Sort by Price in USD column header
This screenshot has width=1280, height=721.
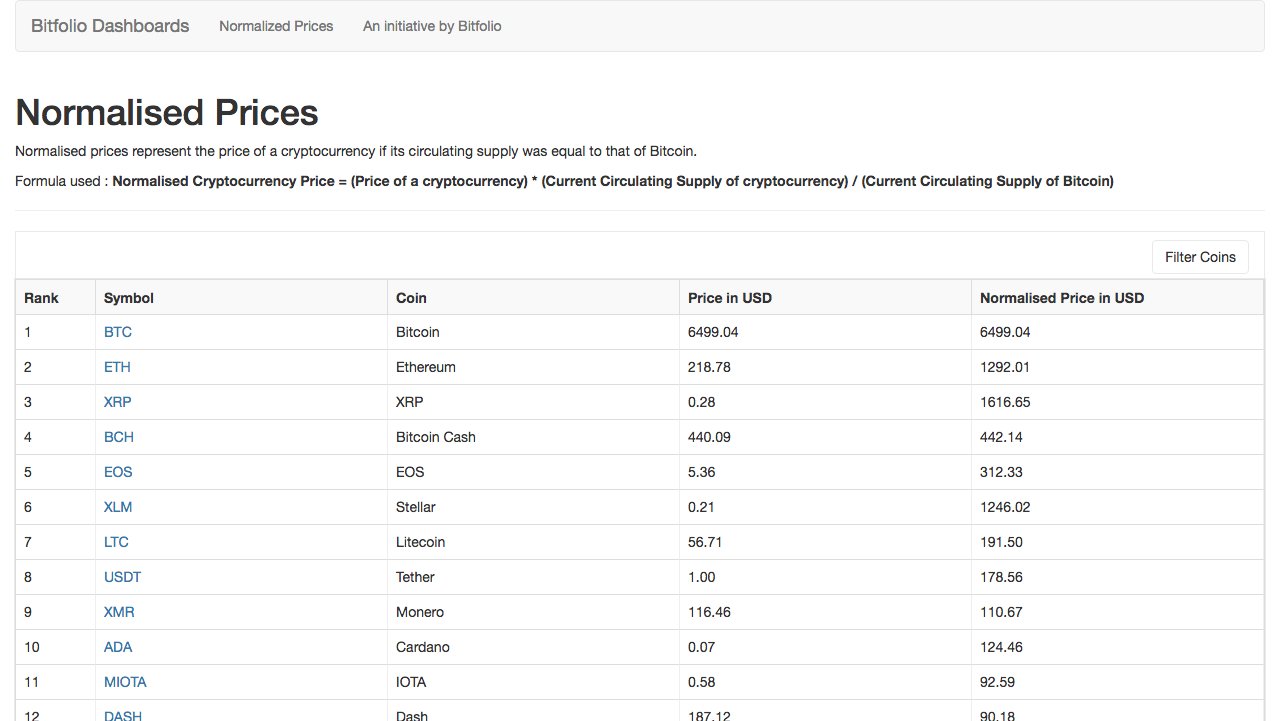click(x=730, y=298)
